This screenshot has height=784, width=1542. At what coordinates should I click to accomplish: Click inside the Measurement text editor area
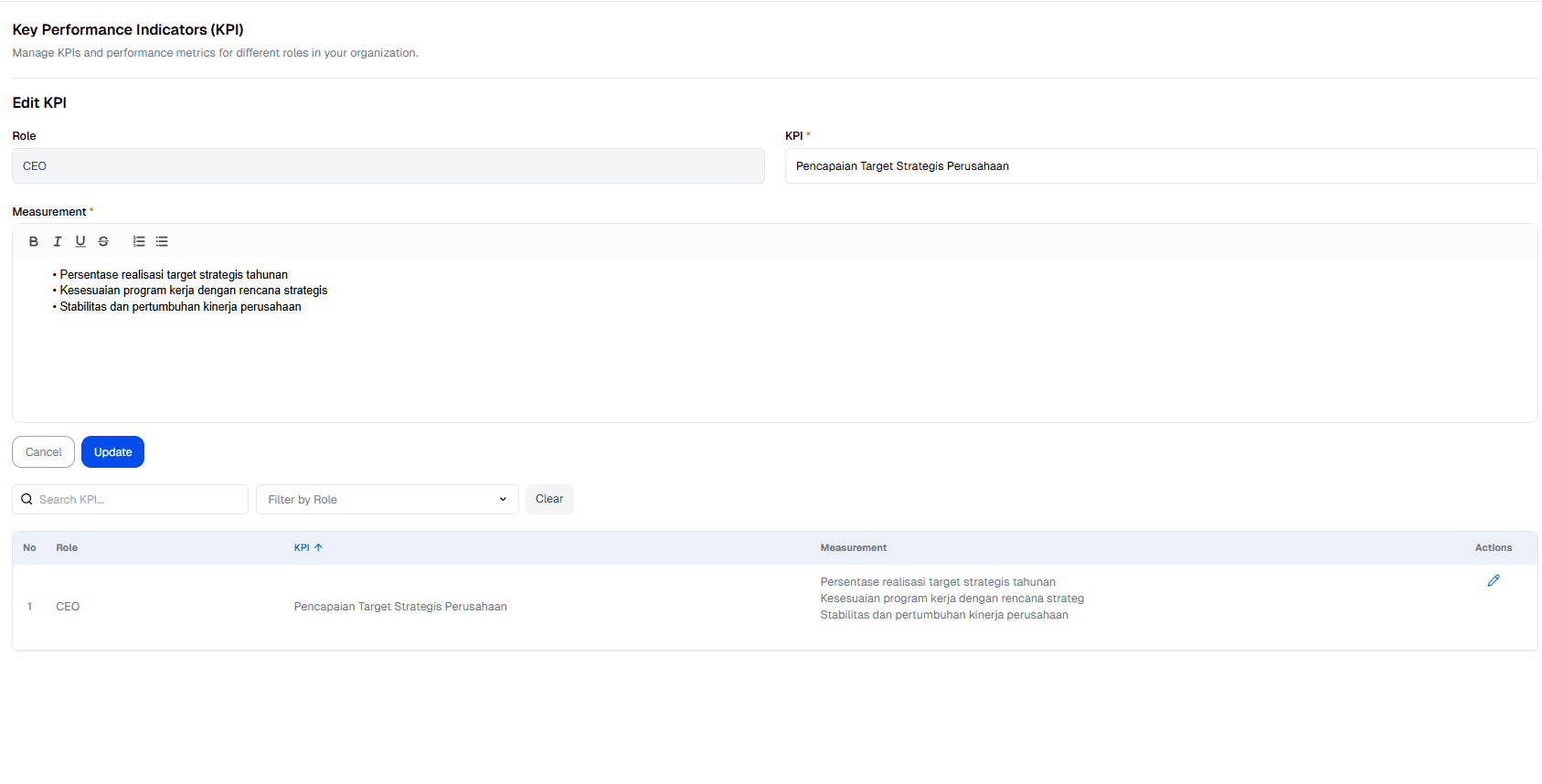coord(775,339)
